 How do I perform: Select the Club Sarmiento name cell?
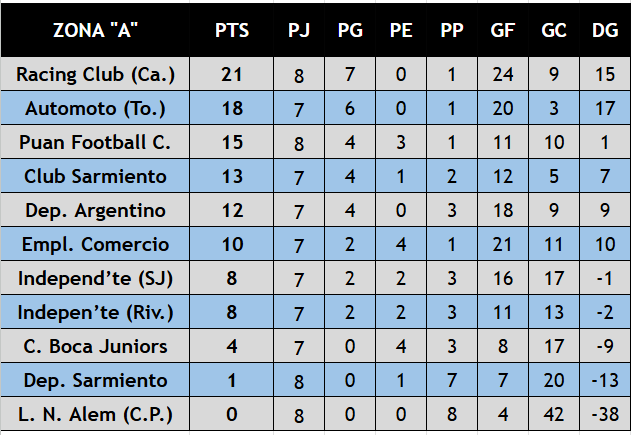(x=95, y=176)
